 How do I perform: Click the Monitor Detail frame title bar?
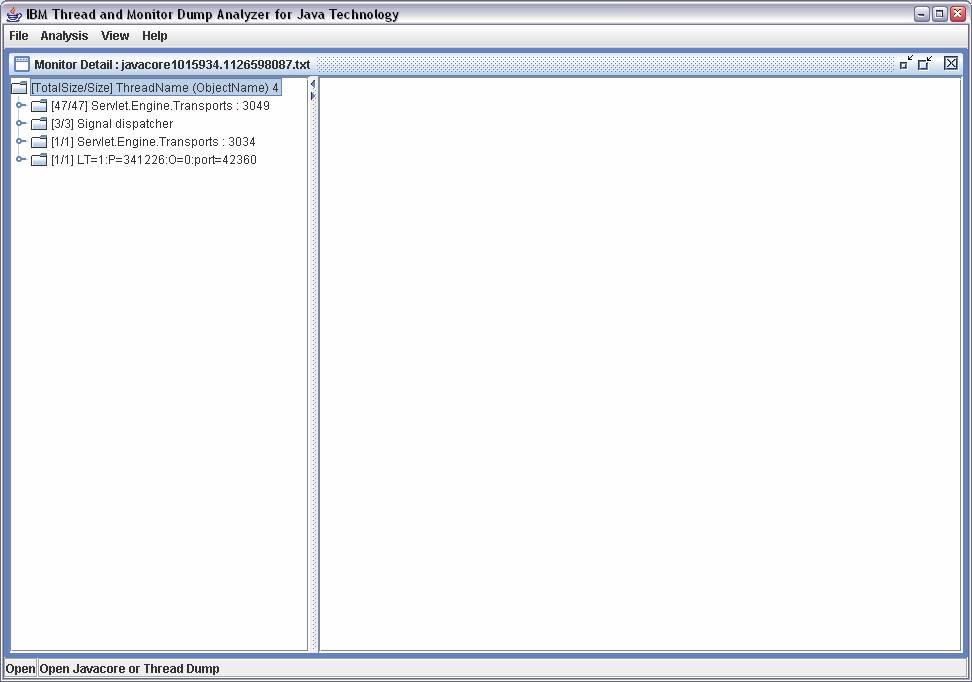pyautogui.click(x=486, y=64)
